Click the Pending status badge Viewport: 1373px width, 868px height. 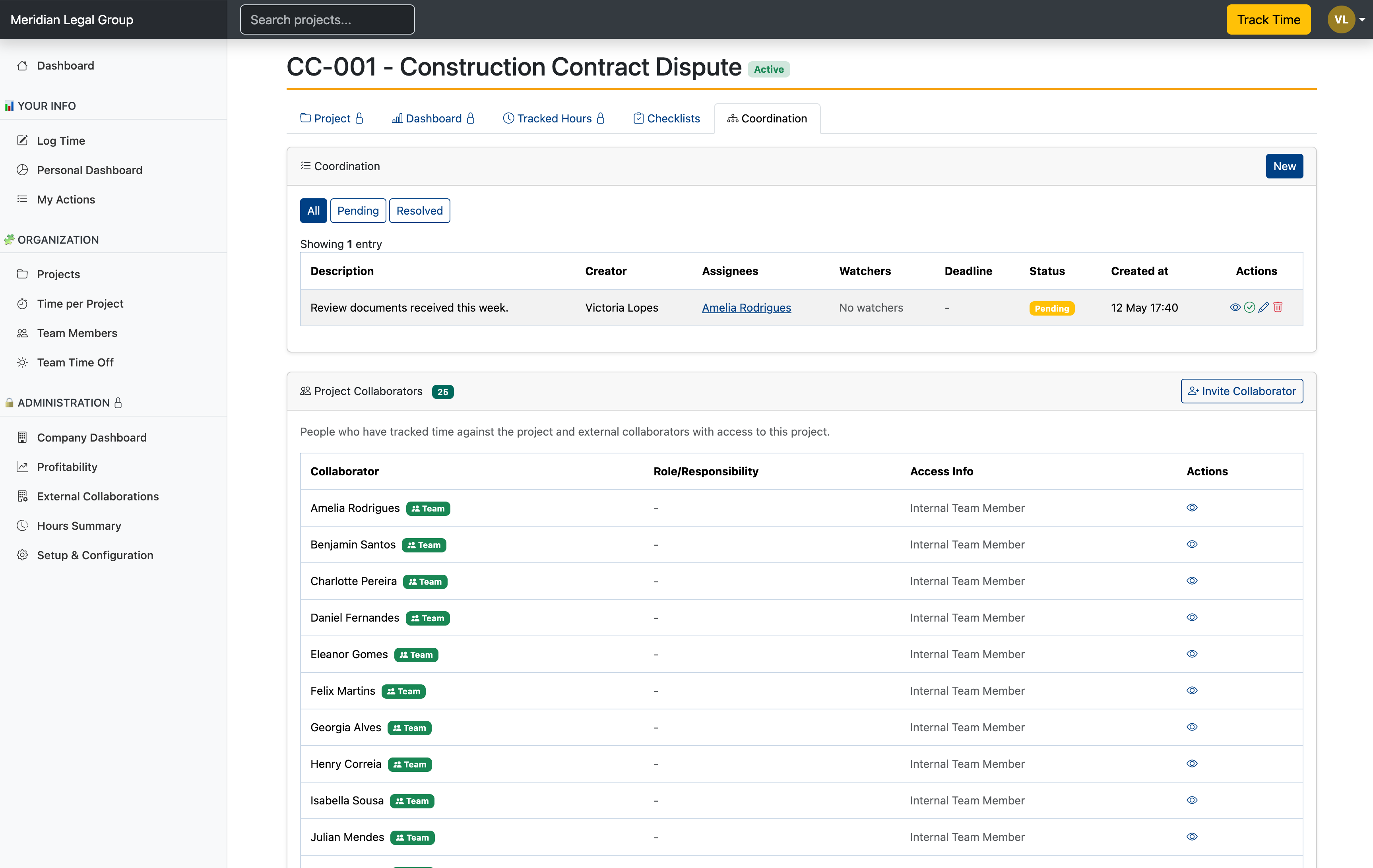1051,308
